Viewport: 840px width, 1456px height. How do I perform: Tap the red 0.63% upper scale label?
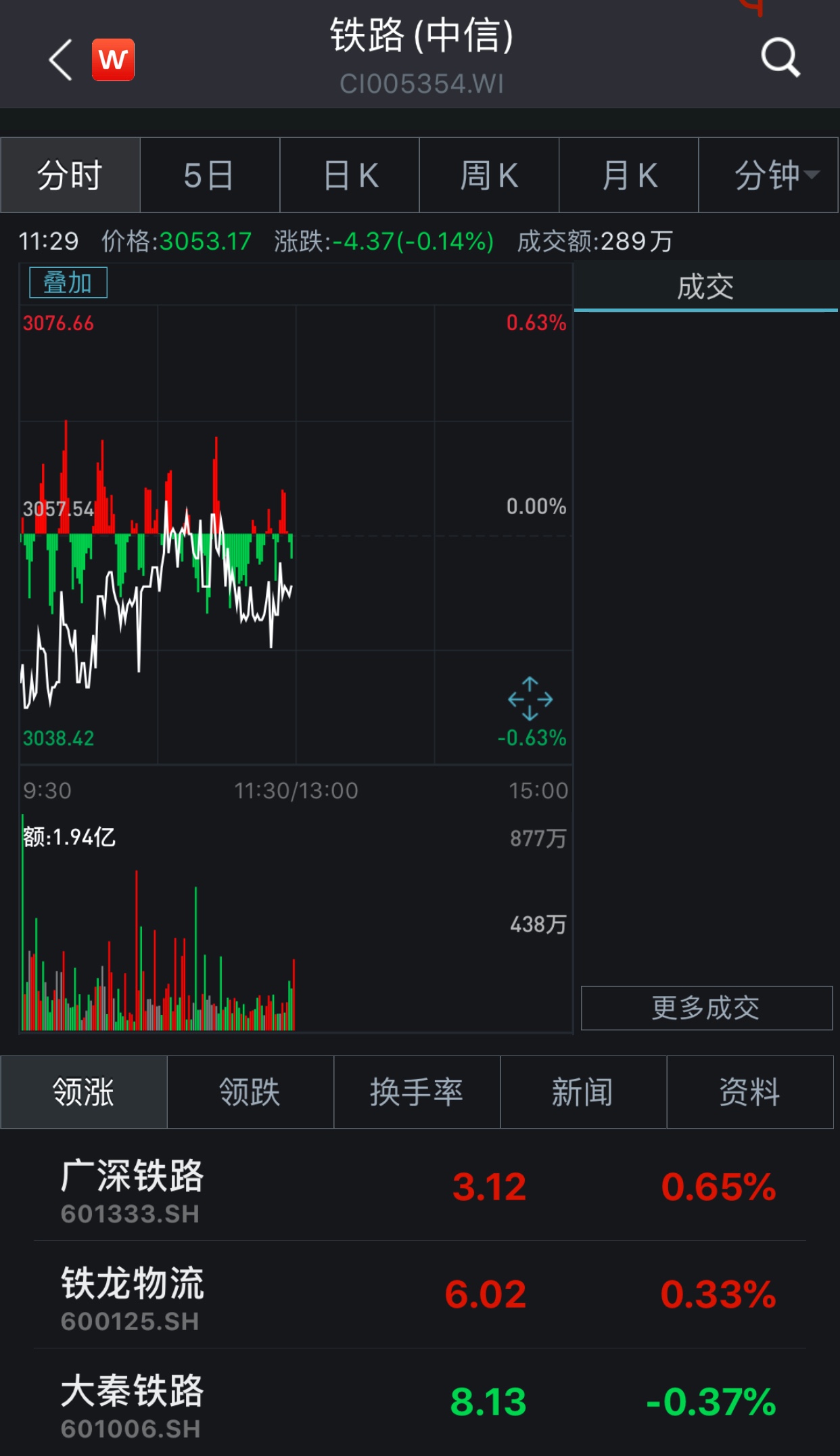click(536, 323)
